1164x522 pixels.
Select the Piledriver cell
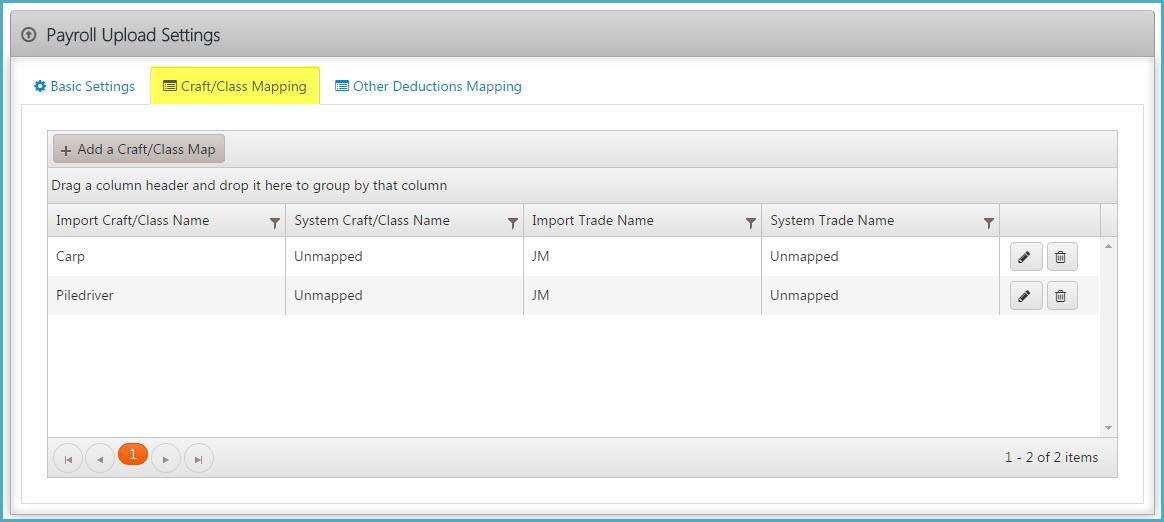click(x=166, y=296)
